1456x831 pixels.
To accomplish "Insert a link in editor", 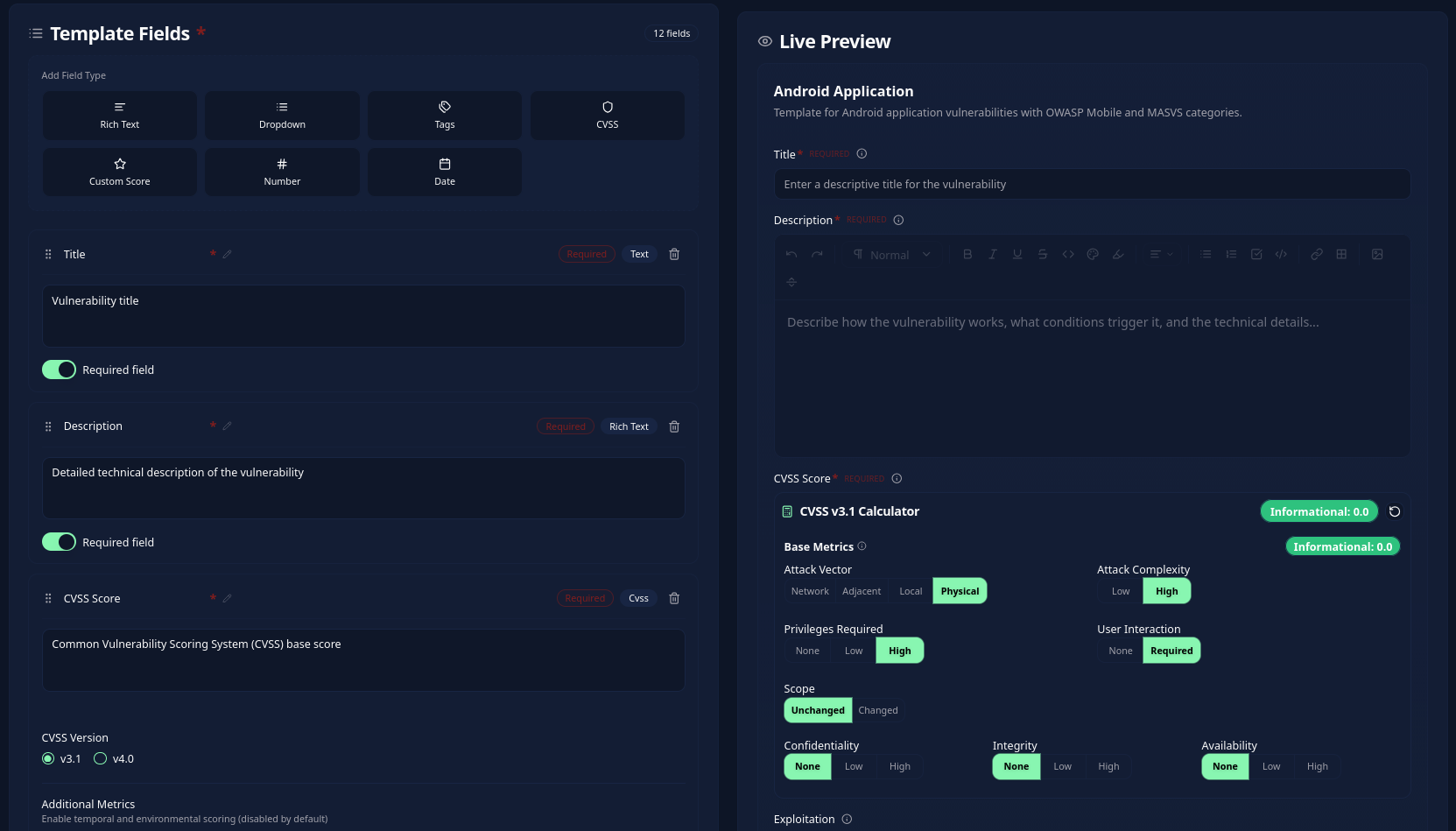I will pyautogui.click(x=1316, y=254).
